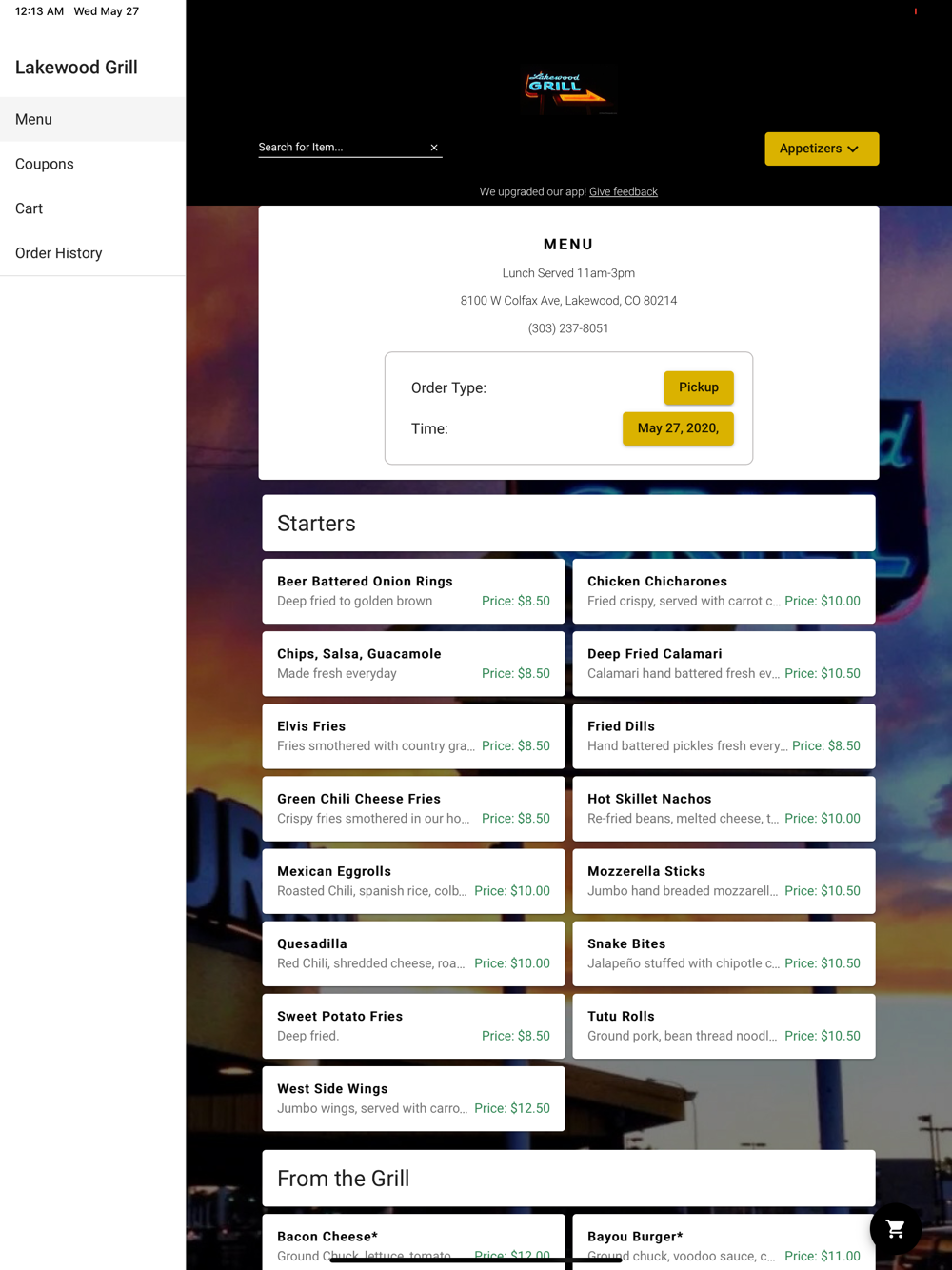952x1270 pixels.
Task: Select Menu in the sidebar
Action: pos(92,119)
